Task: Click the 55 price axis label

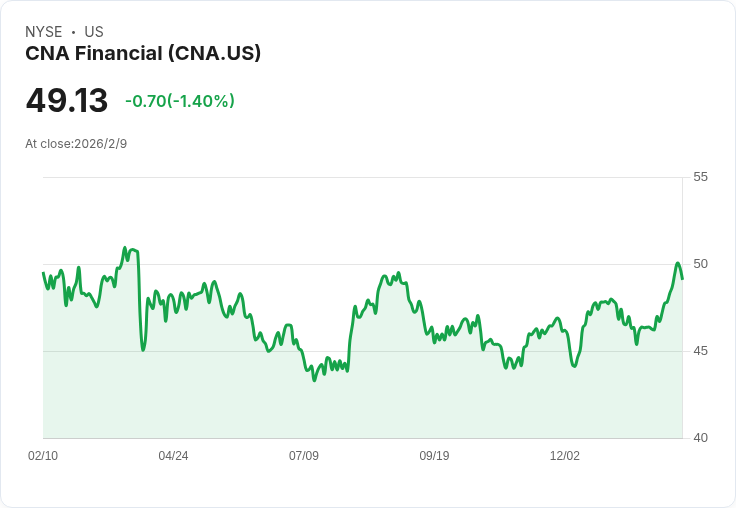Action: [x=700, y=177]
